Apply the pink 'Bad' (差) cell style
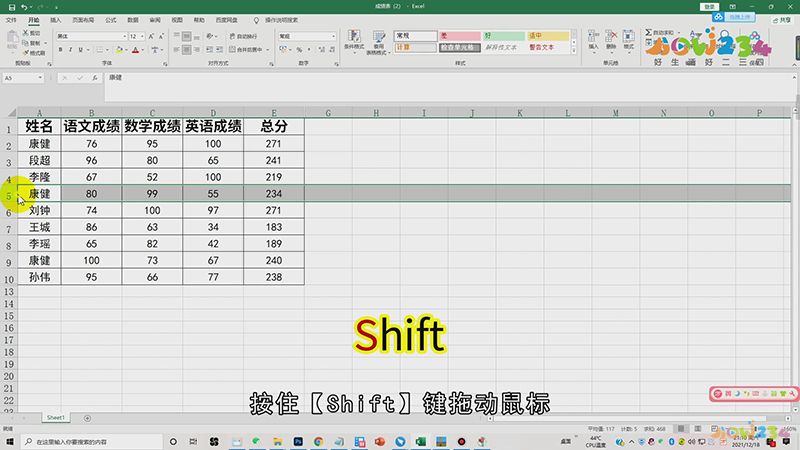 click(460, 36)
